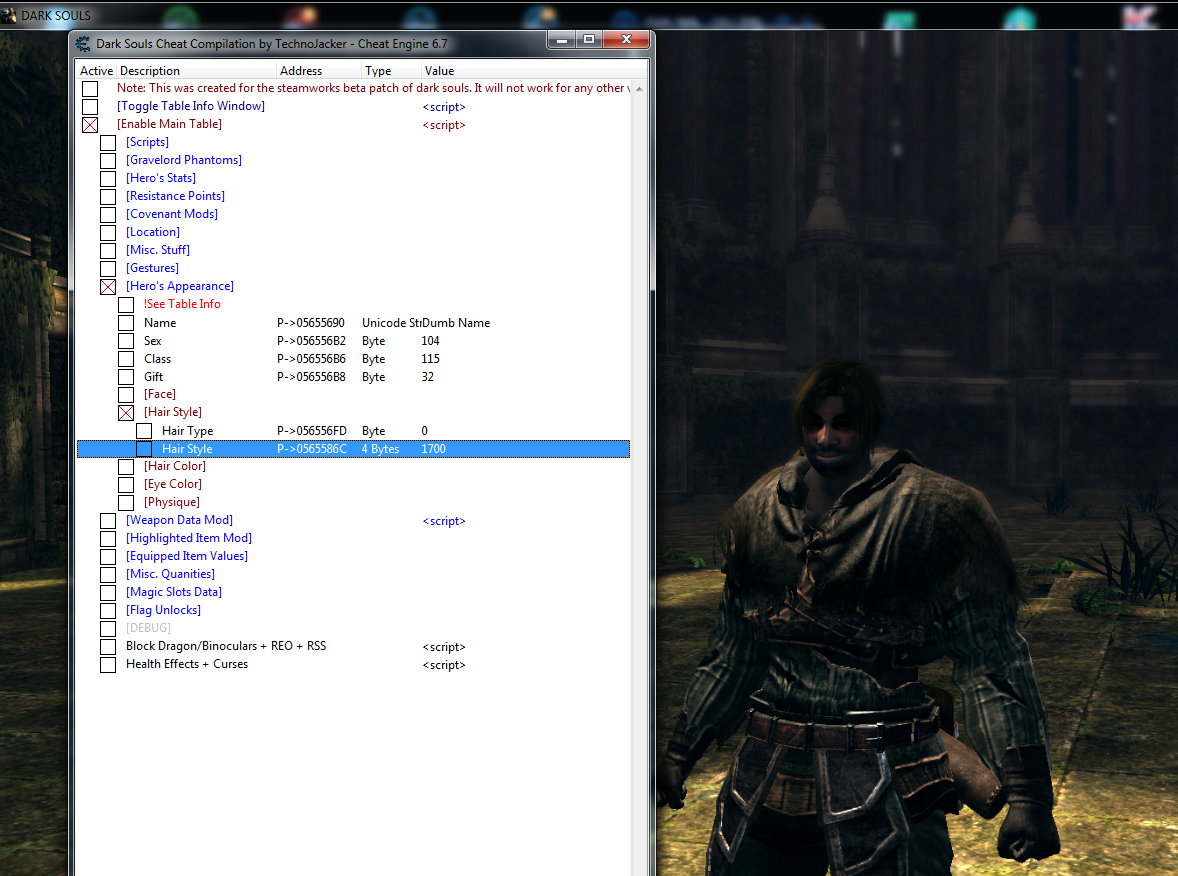Maximize the Cheat Engine table window
Image resolution: width=1178 pixels, height=876 pixels.
click(x=589, y=39)
